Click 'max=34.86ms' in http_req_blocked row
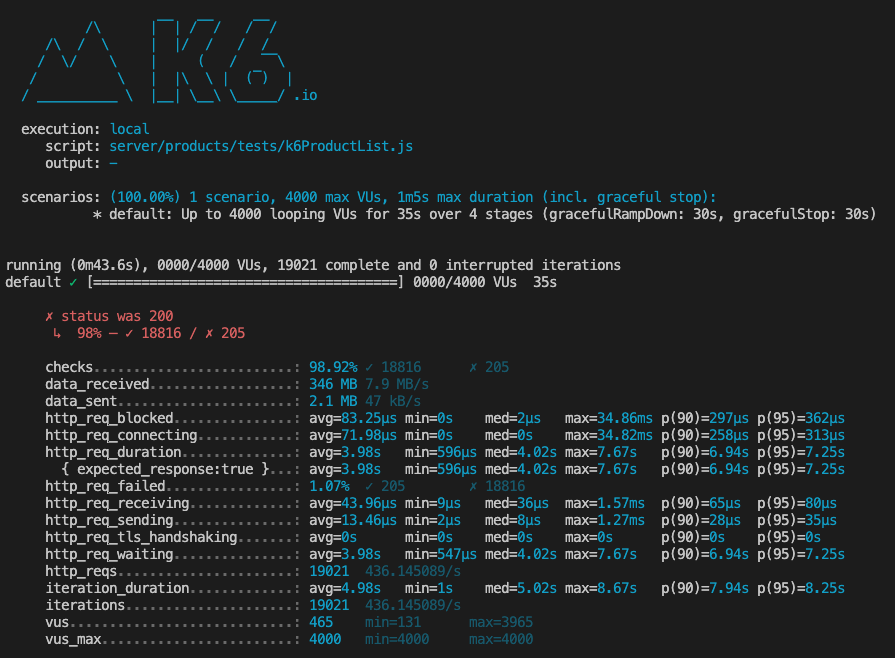Viewport: 895px width, 658px height. 608,418
